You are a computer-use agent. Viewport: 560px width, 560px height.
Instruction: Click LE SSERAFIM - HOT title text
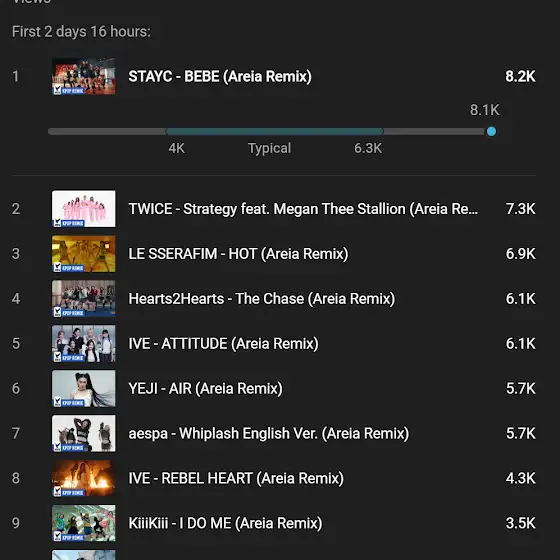(x=238, y=254)
